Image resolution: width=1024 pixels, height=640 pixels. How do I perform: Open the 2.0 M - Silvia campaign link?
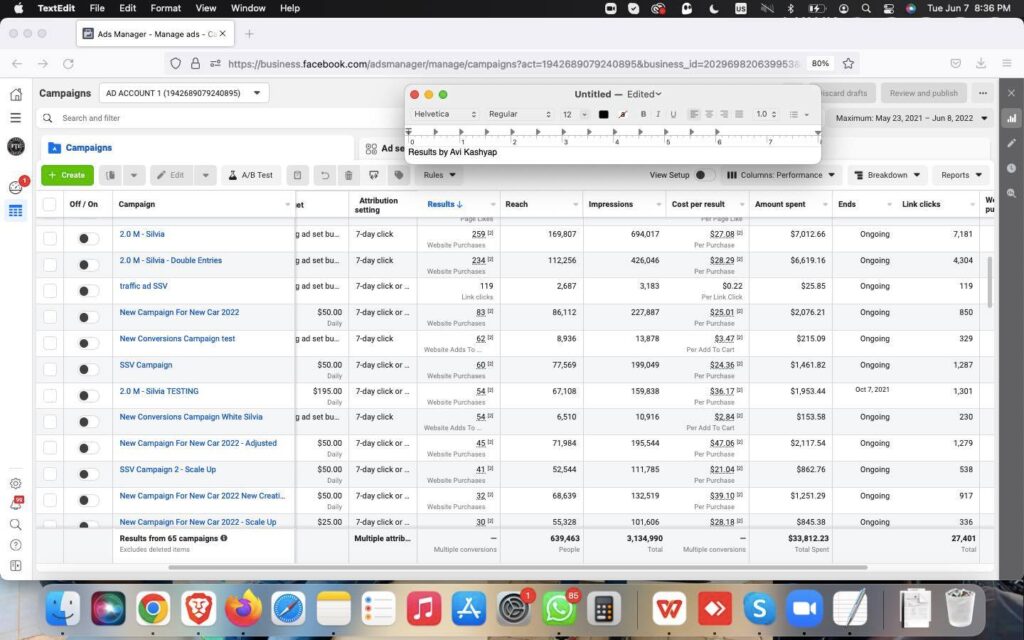142,234
